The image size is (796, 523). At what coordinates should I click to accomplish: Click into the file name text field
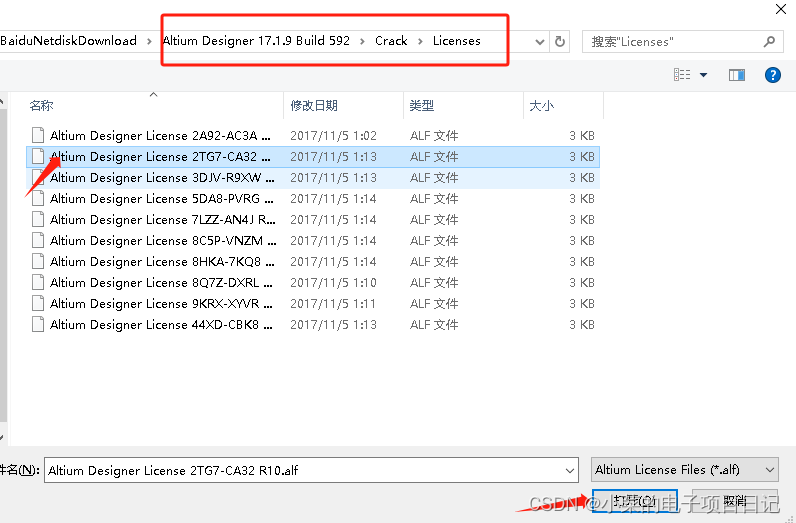click(300, 469)
